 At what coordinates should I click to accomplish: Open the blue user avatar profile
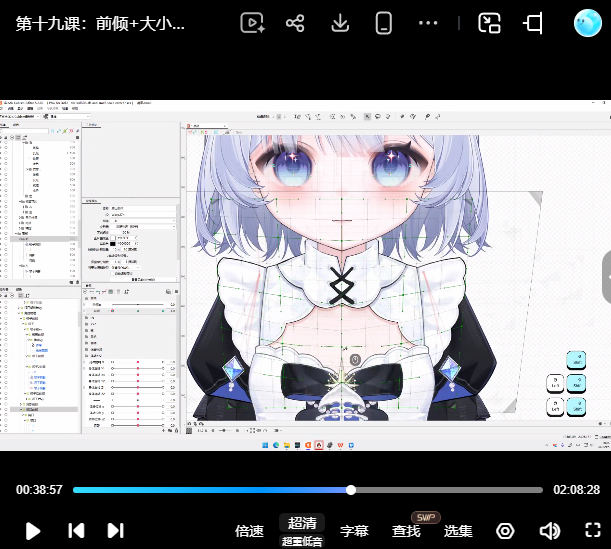coord(587,23)
